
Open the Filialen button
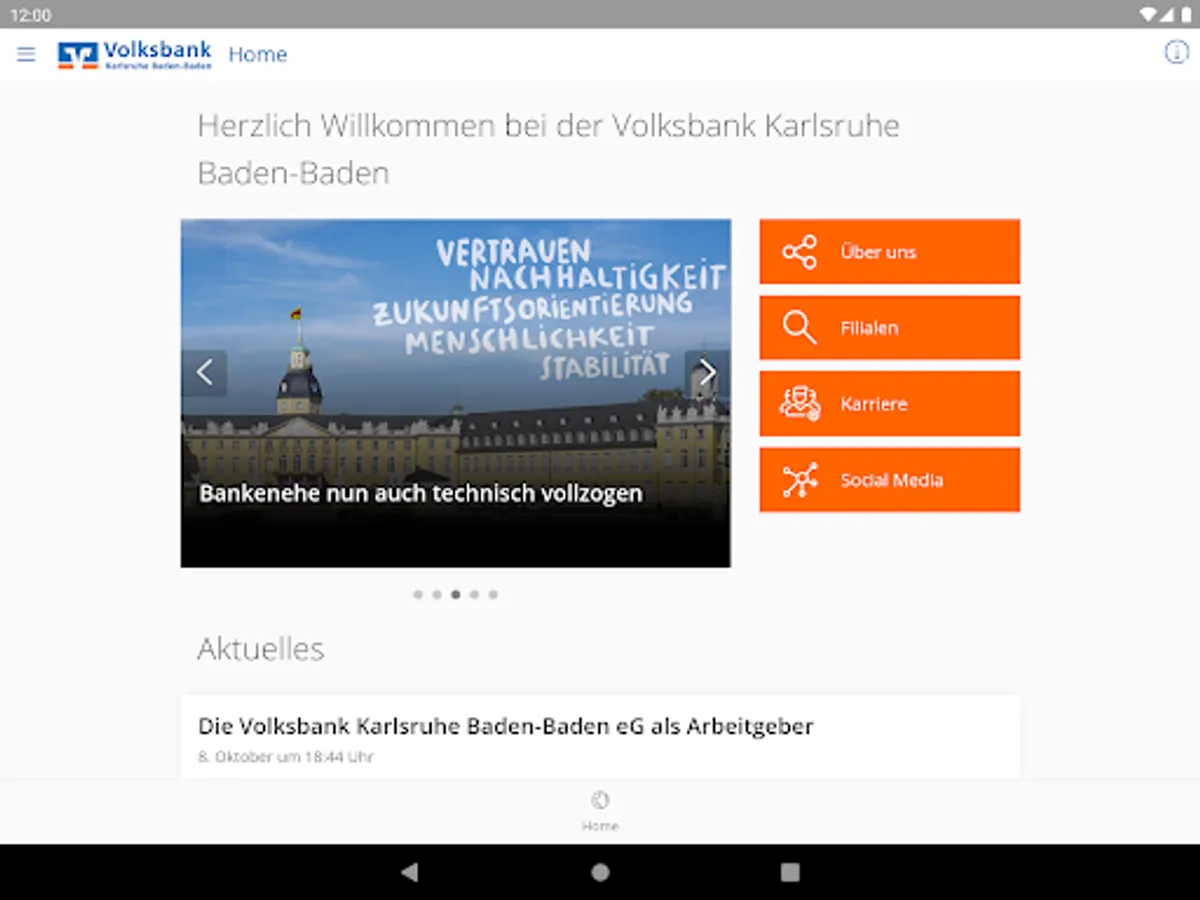point(890,328)
